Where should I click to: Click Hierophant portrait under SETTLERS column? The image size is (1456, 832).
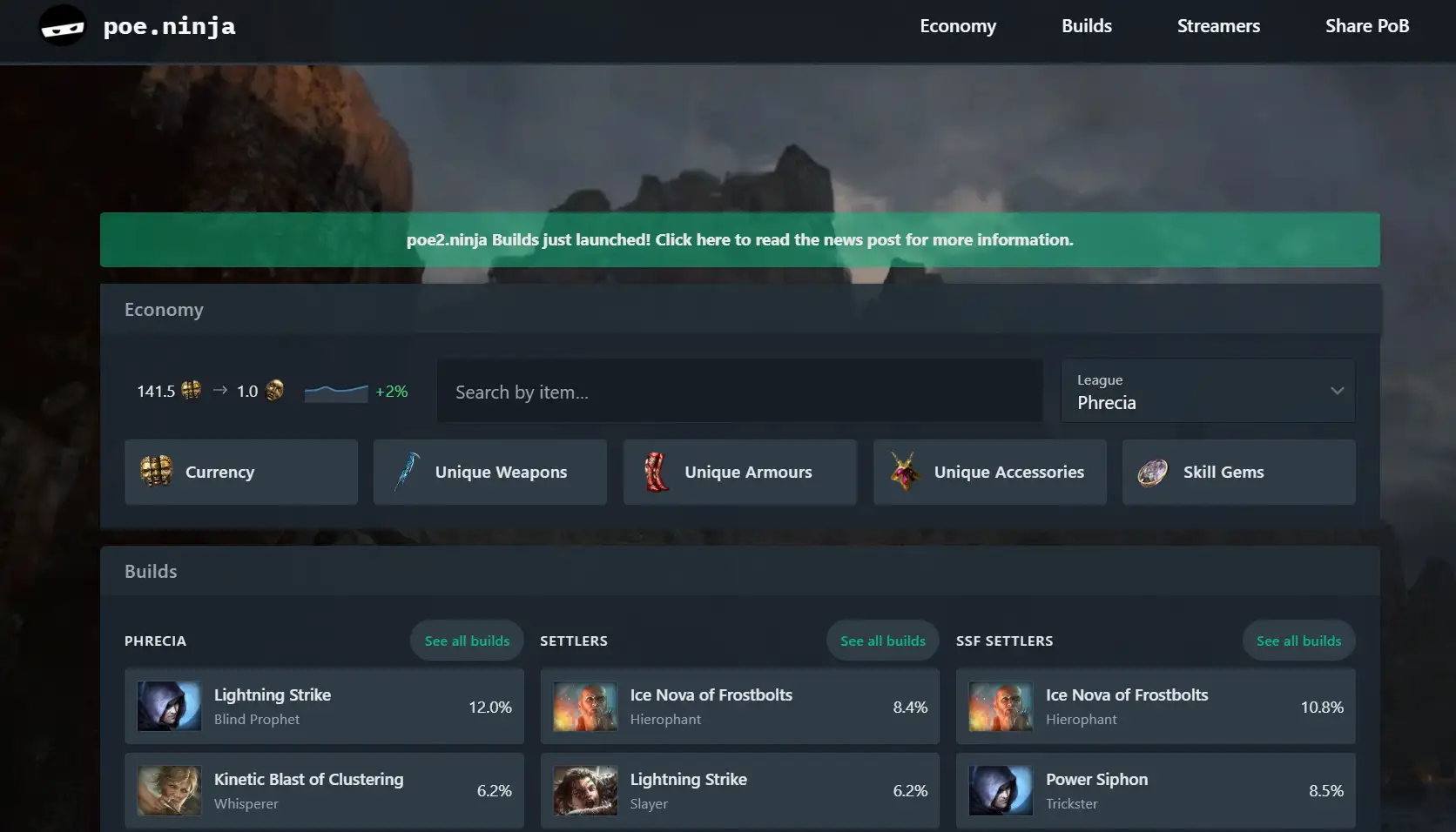click(585, 706)
